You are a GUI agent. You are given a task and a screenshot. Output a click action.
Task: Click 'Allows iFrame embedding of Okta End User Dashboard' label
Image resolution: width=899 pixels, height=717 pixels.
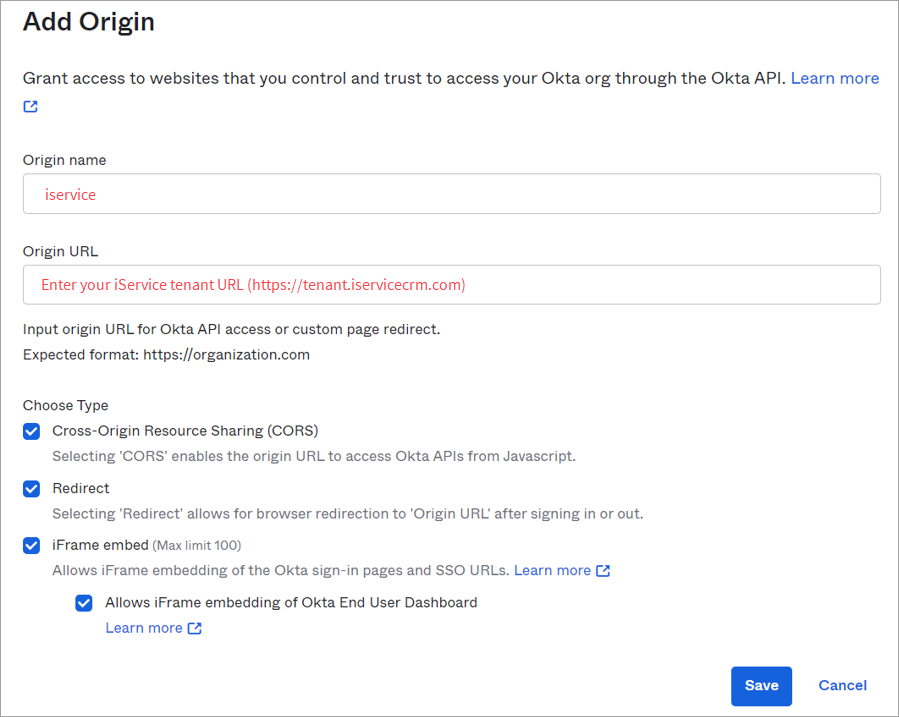[x=291, y=602]
